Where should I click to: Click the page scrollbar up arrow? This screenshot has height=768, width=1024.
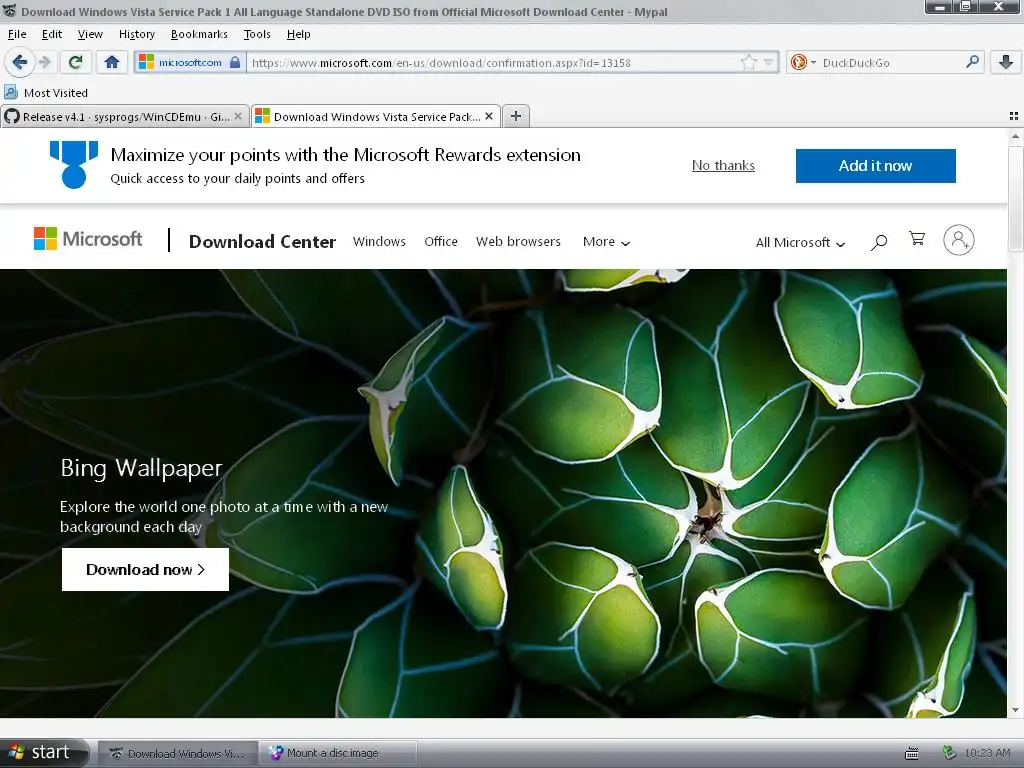(1015, 136)
